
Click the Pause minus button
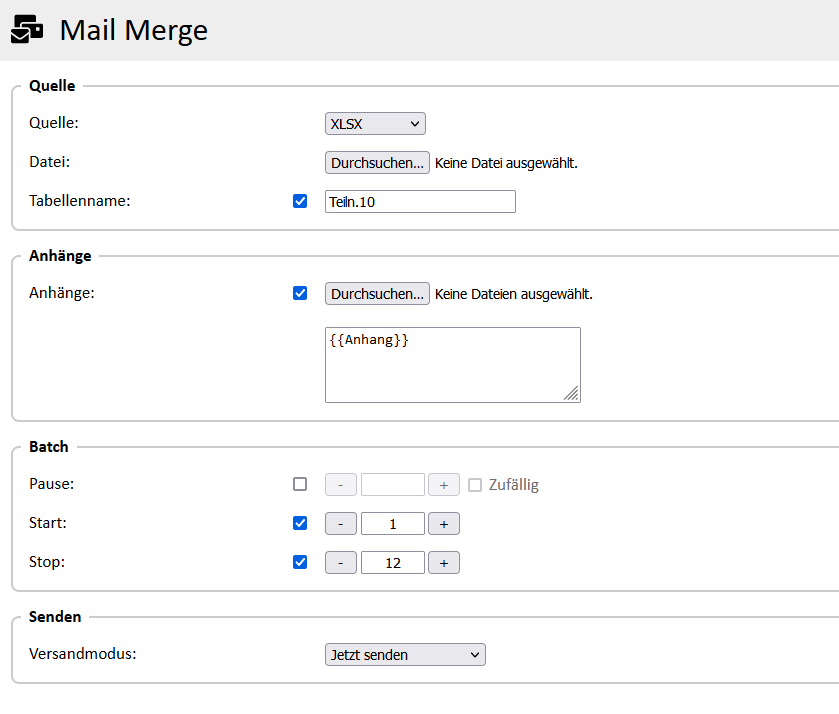tap(341, 485)
